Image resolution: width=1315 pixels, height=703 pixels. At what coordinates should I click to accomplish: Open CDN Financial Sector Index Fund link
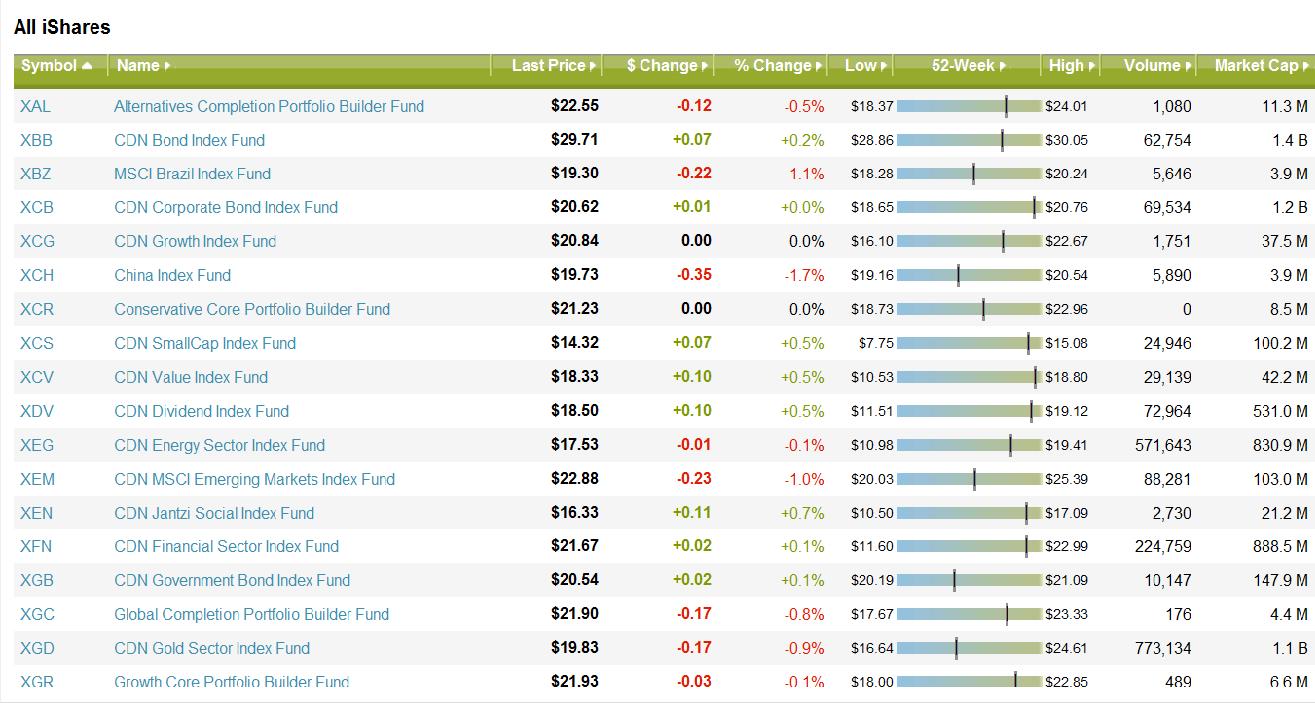click(x=227, y=546)
